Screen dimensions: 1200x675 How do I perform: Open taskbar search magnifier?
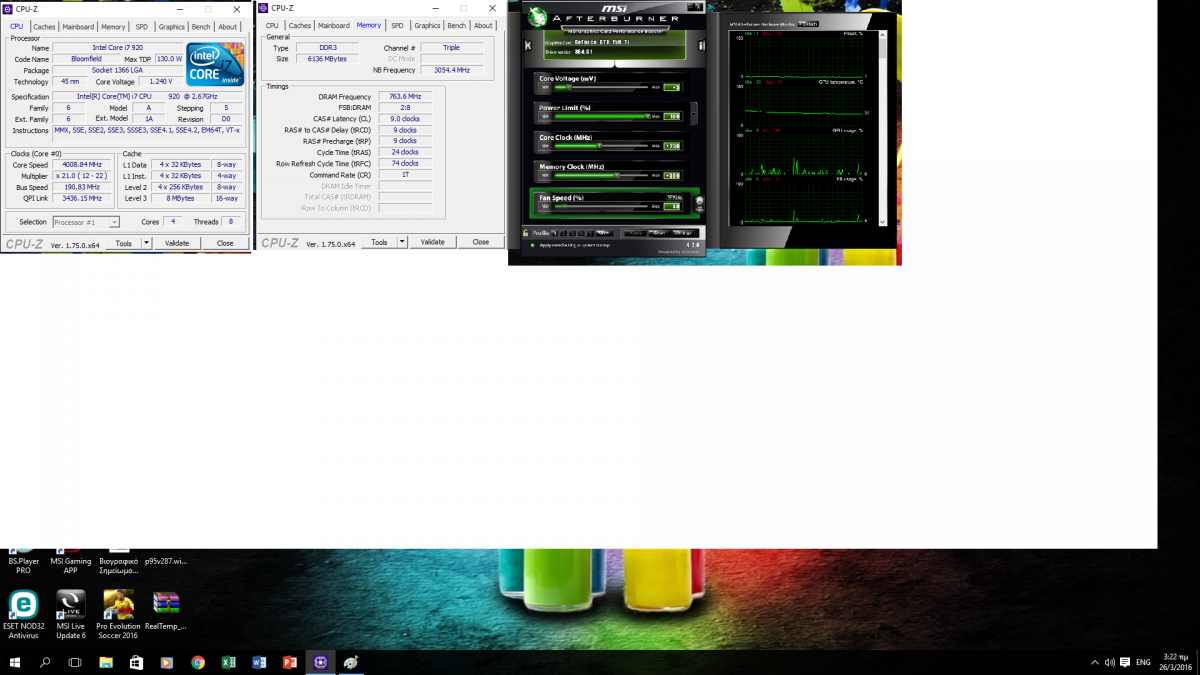click(x=45, y=662)
